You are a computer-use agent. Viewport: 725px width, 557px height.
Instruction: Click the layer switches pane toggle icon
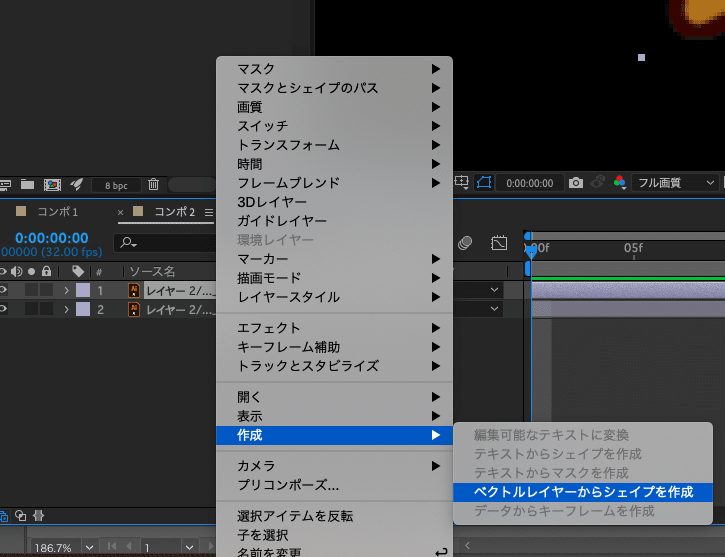[x=4, y=516]
